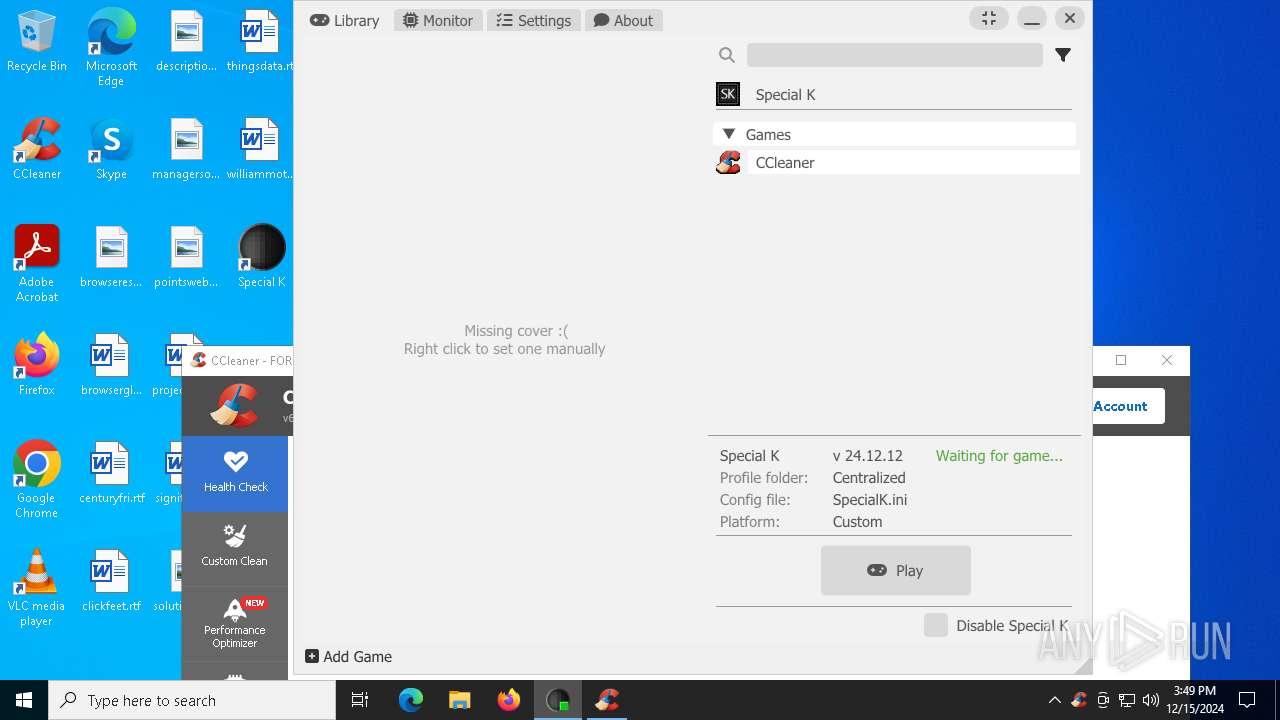This screenshot has height=720, width=1280.
Task: Open the notification center
Action: point(1247,700)
